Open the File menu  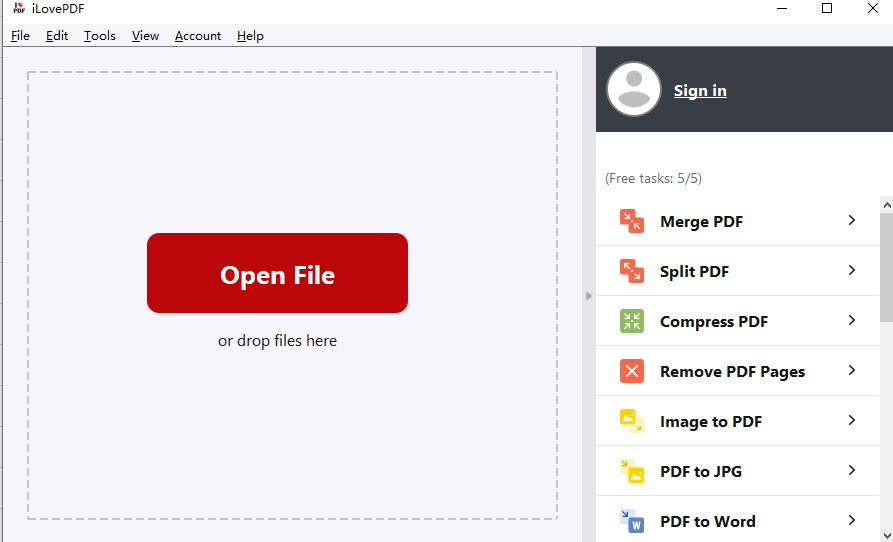[21, 36]
